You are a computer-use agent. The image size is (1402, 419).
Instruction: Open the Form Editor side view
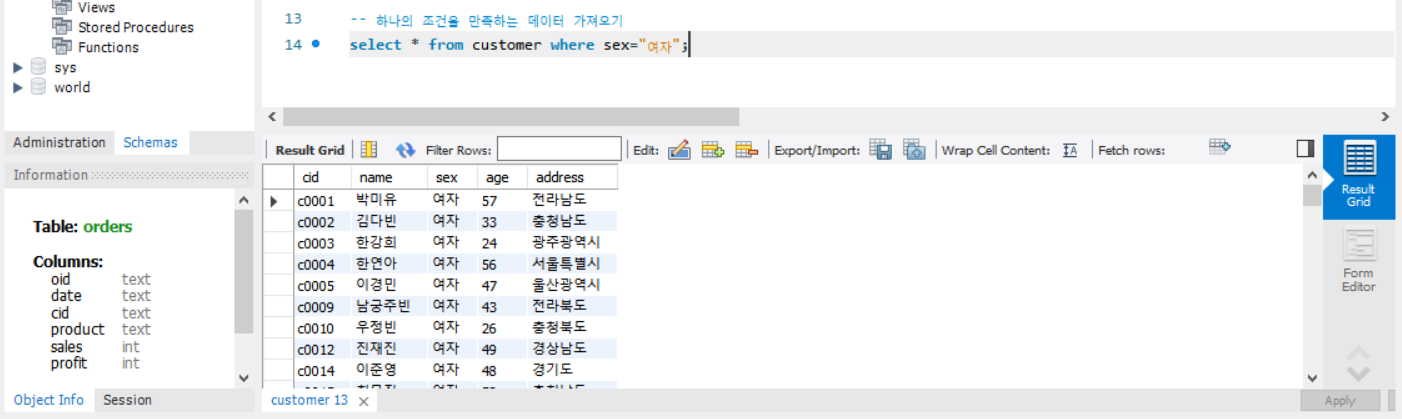tap(1358, 261)
